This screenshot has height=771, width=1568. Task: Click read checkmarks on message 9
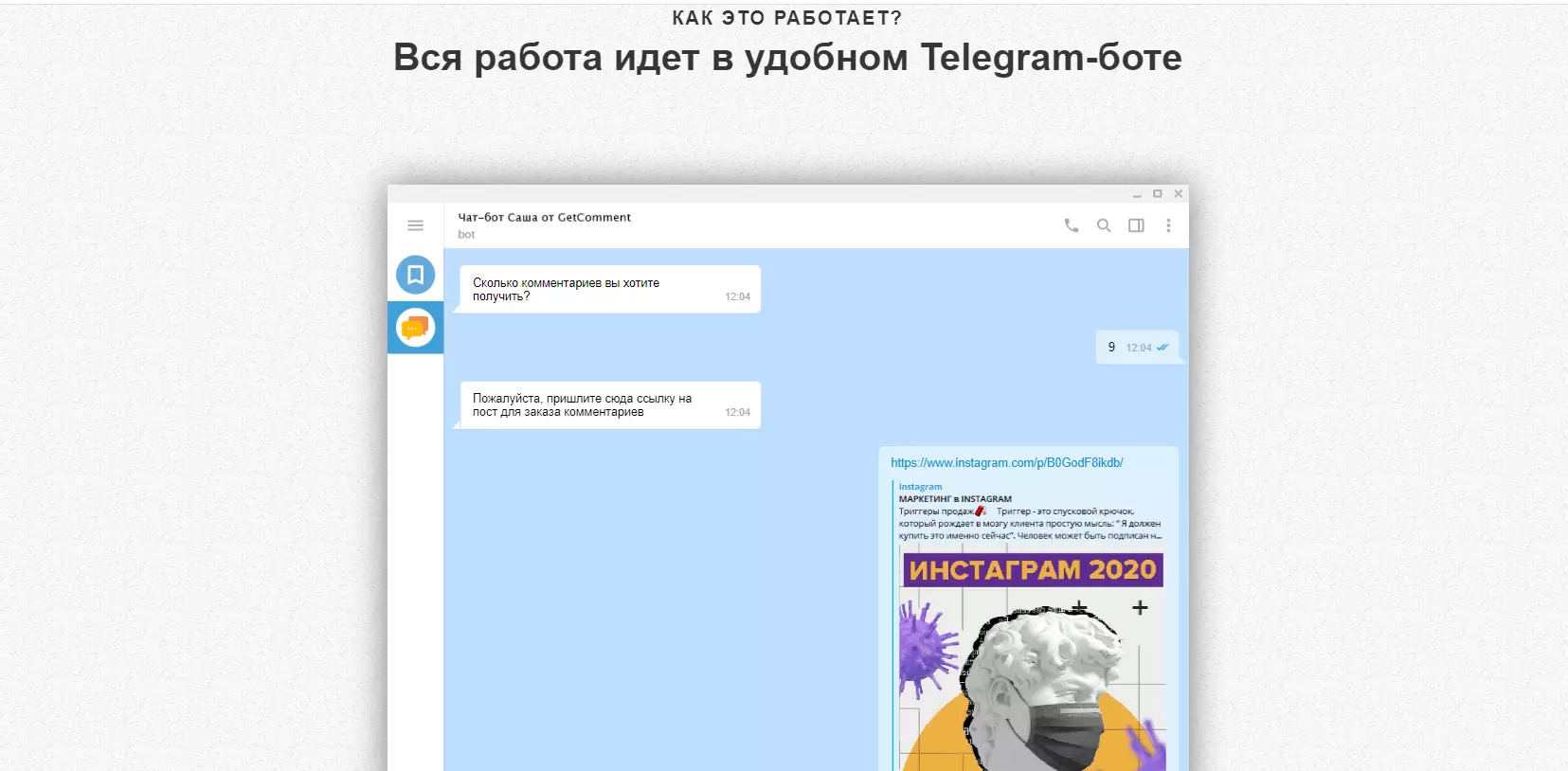point(1162,348)
